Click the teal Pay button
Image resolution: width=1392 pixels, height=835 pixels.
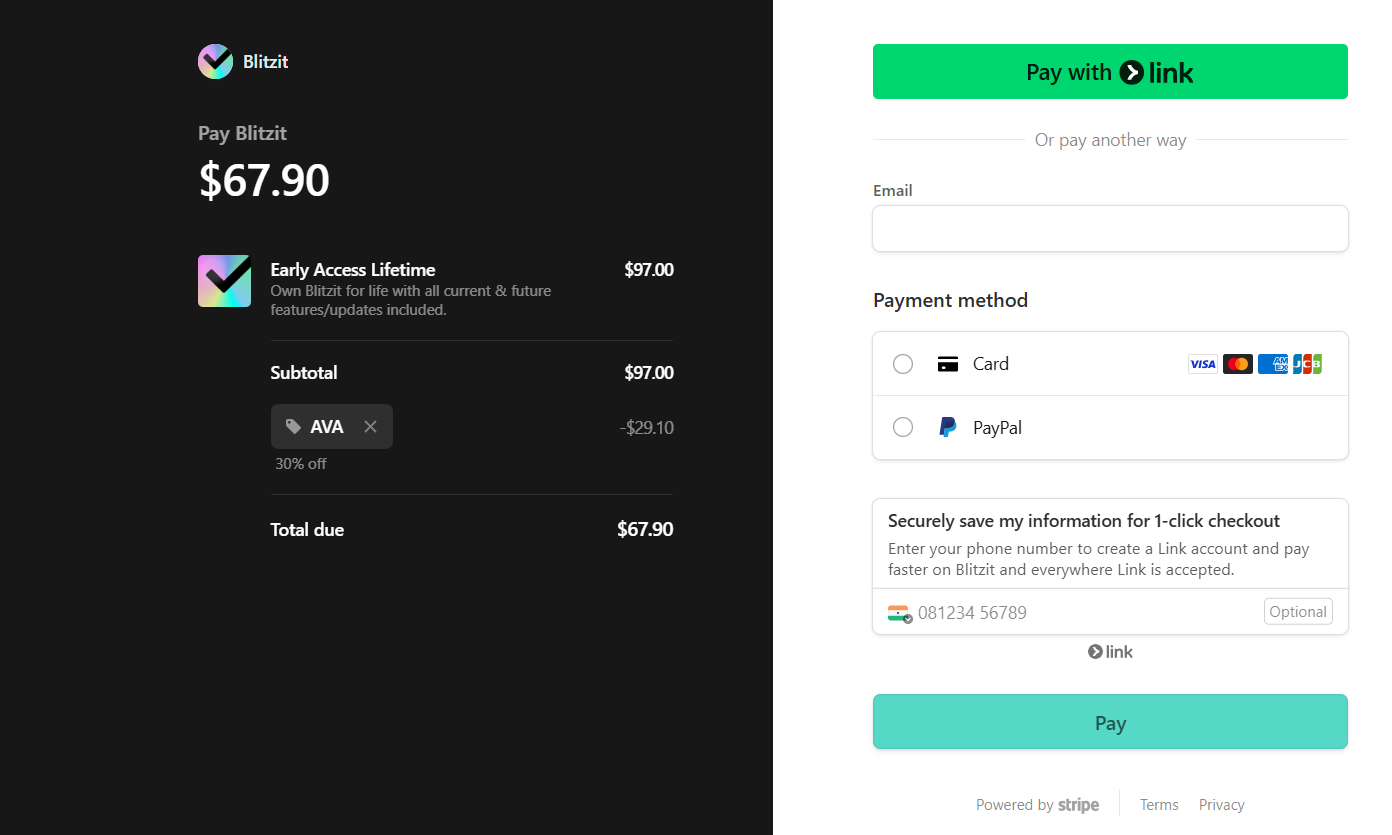click(1110, 722)
